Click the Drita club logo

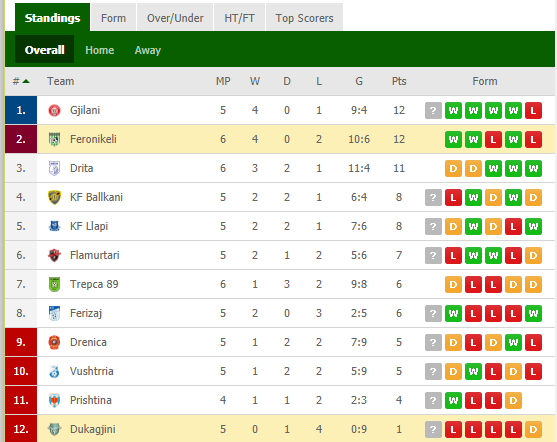pyautogui.click(x=54, y=168)
